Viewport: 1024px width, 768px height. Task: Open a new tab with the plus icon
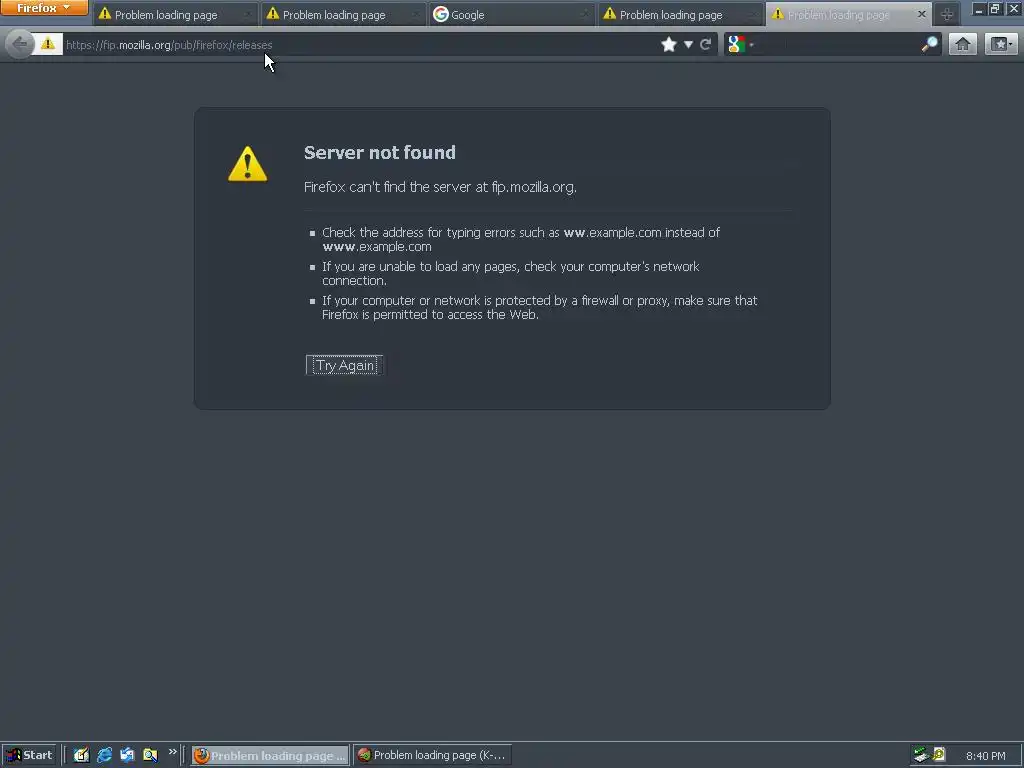click(x=947, y=14)
